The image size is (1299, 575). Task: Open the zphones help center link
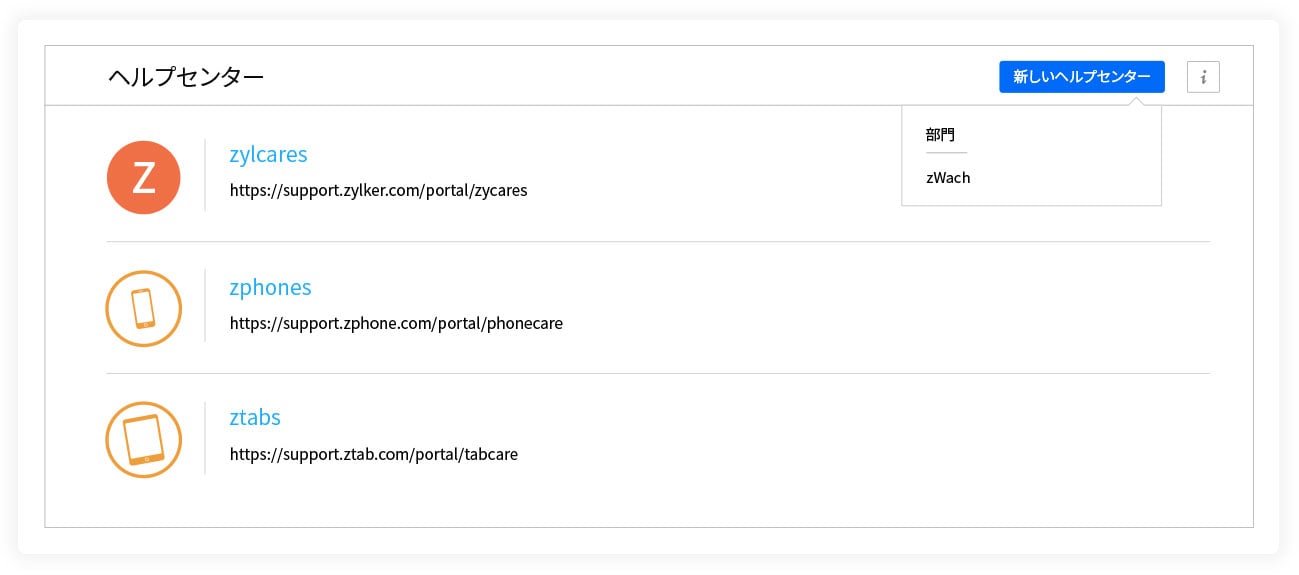pos(270,287)
